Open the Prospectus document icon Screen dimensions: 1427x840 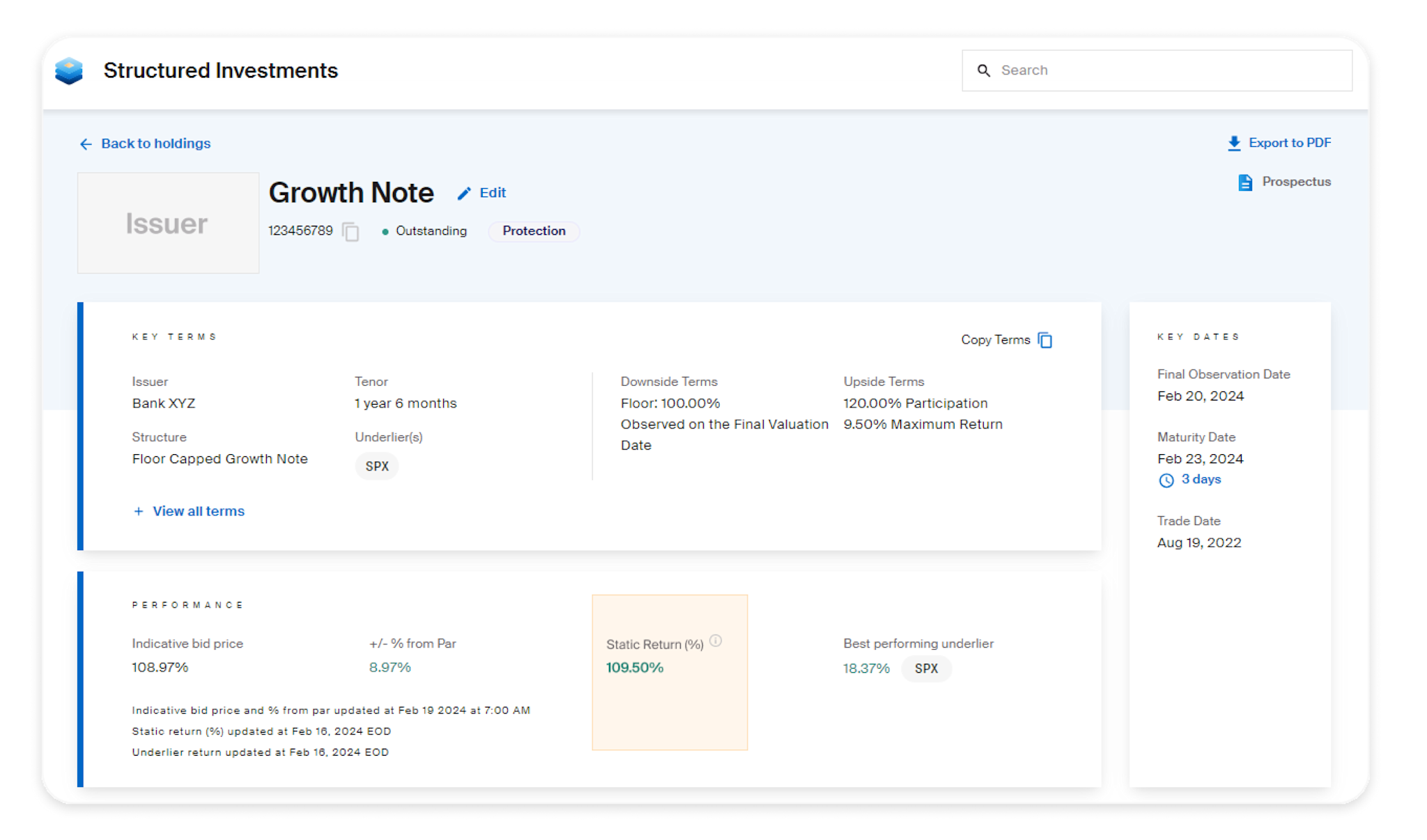[x=1244, y=182]
